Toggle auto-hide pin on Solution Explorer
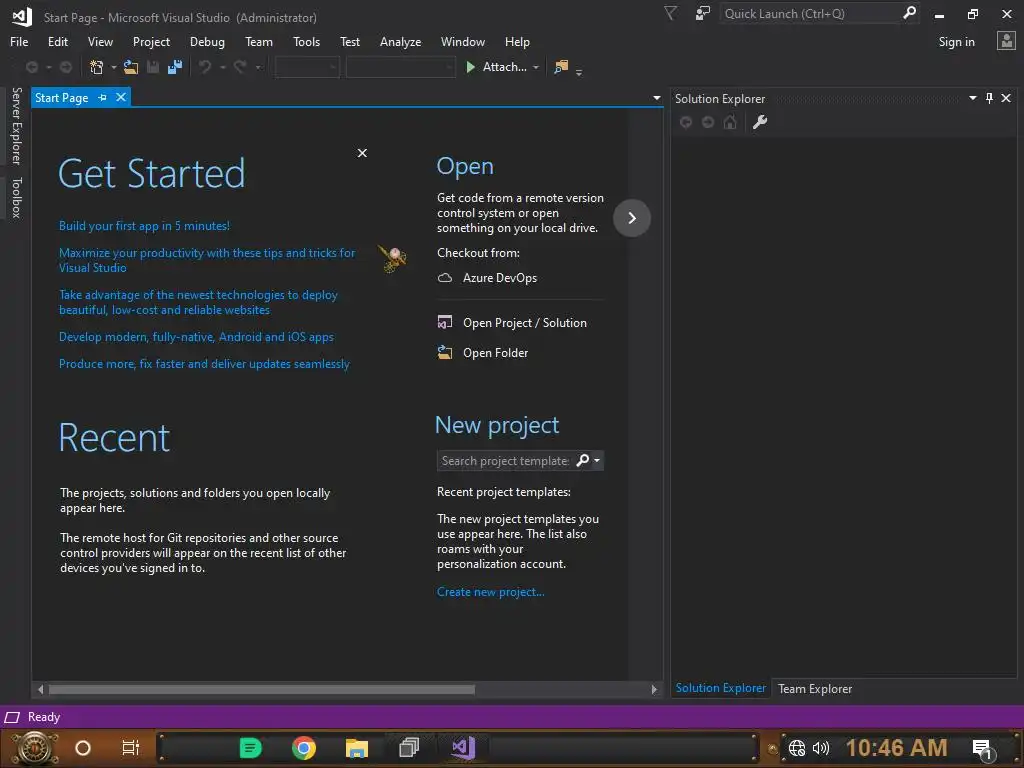Screen dimensions: 1024x768 989,98
